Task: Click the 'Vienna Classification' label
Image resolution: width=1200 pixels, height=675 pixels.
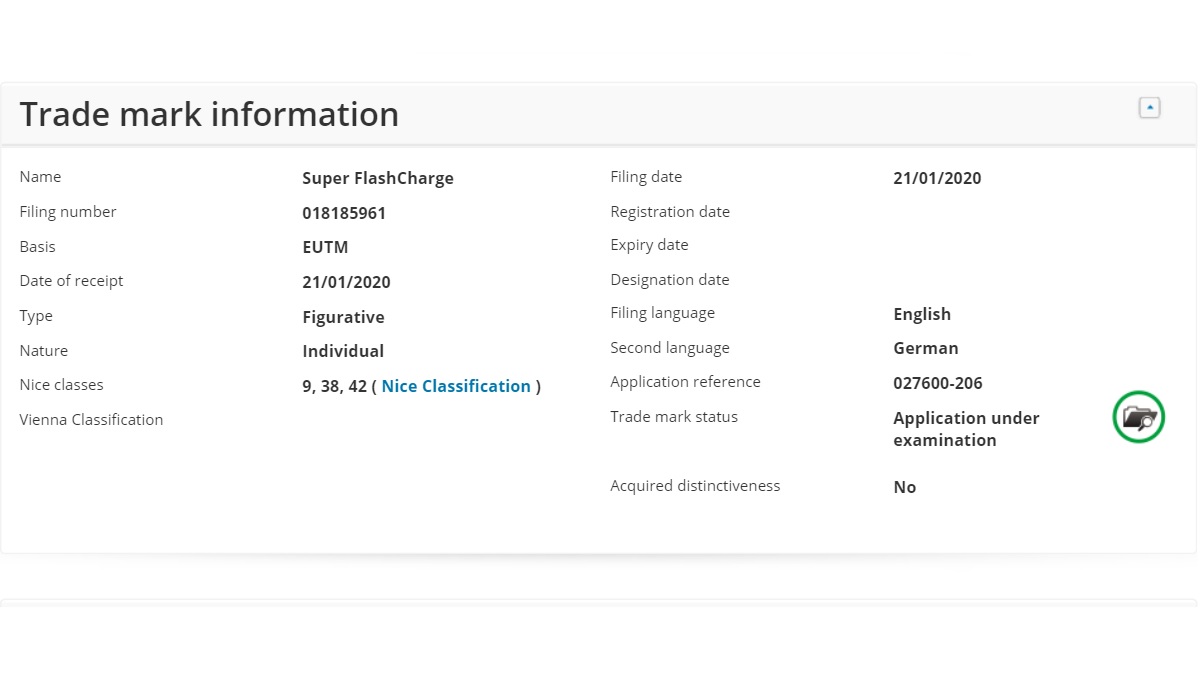Action: point(91,420)
